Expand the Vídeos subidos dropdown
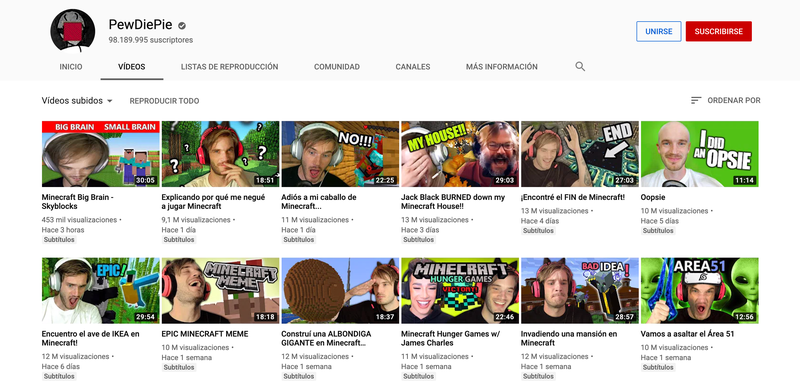 click(x=77, y=101)
